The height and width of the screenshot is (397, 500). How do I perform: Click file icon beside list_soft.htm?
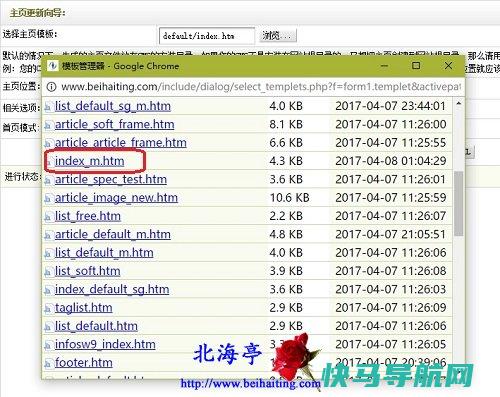(x=48, y=272)
